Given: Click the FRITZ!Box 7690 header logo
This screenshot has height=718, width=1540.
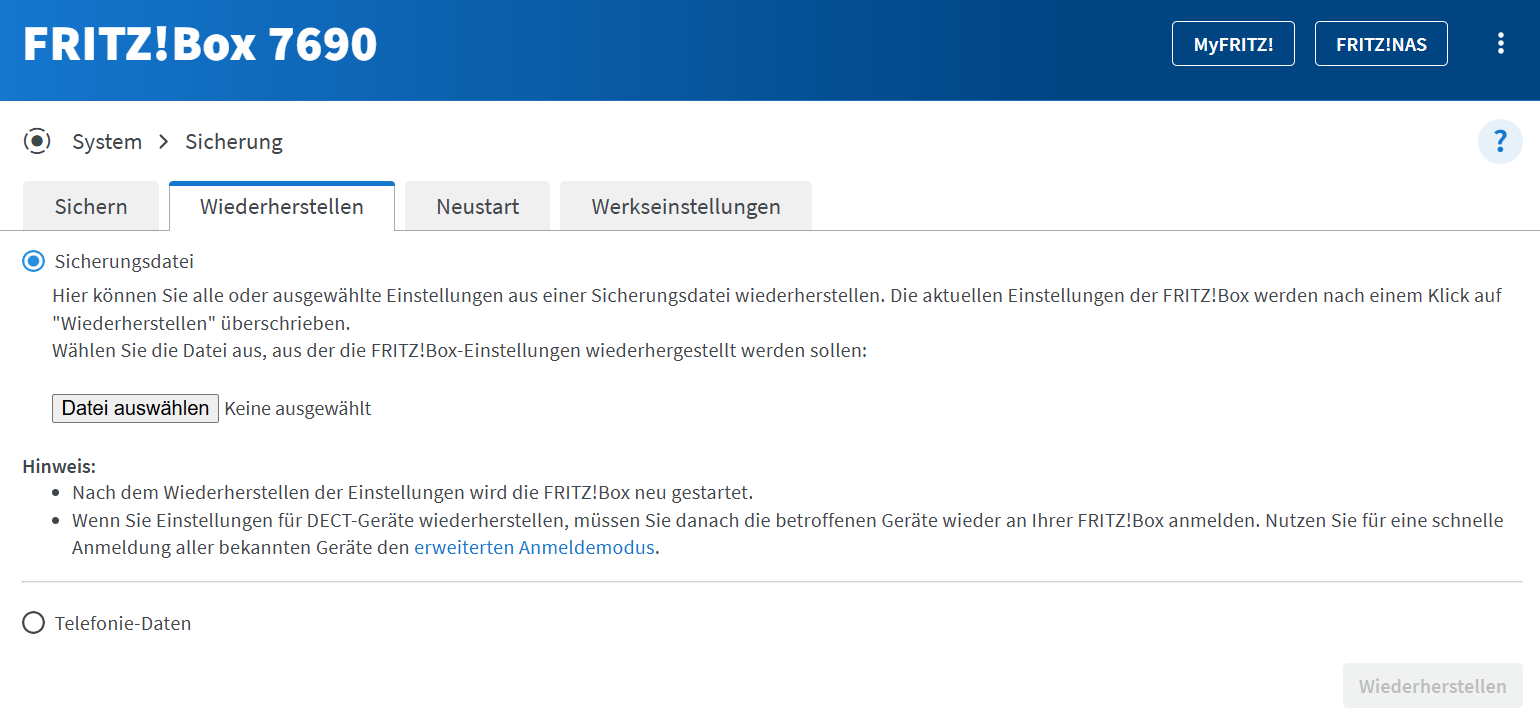Looking at the screenshot, I should click(x=200, y=45).
